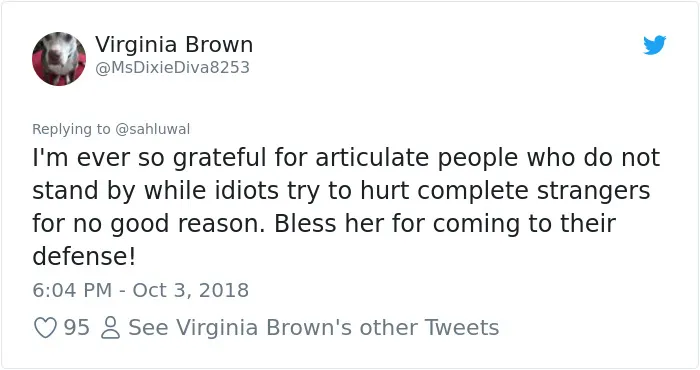Select the Oct 3, 2018 date
Image resolution: width=700 pixels, height=370 pixels.
pyautogui.click(x=191, y=290)
